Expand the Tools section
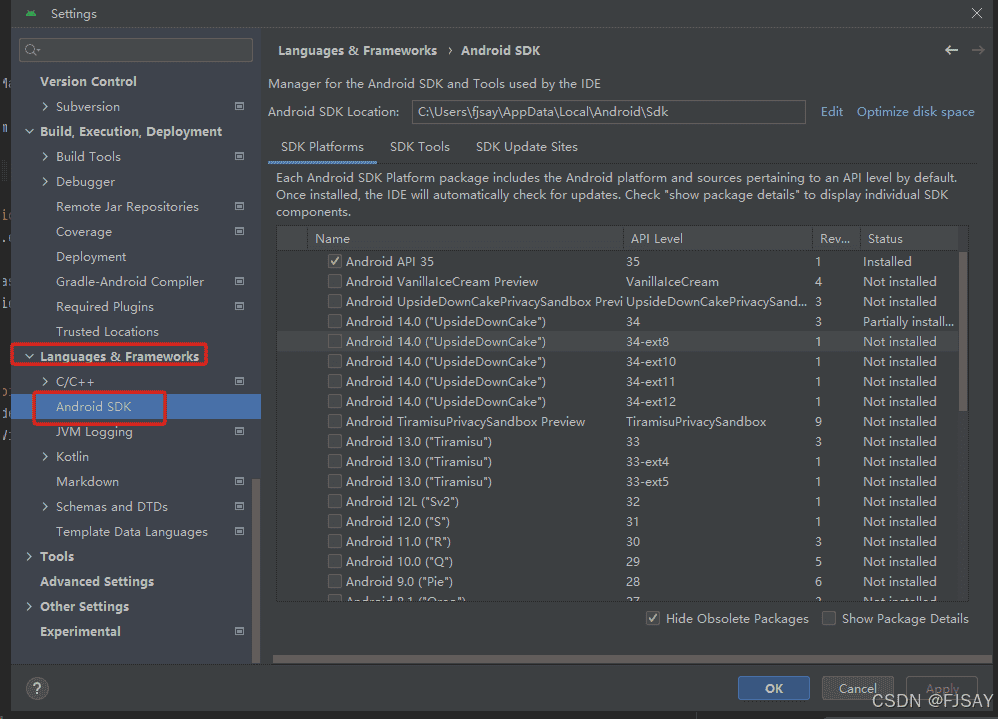 29,556
